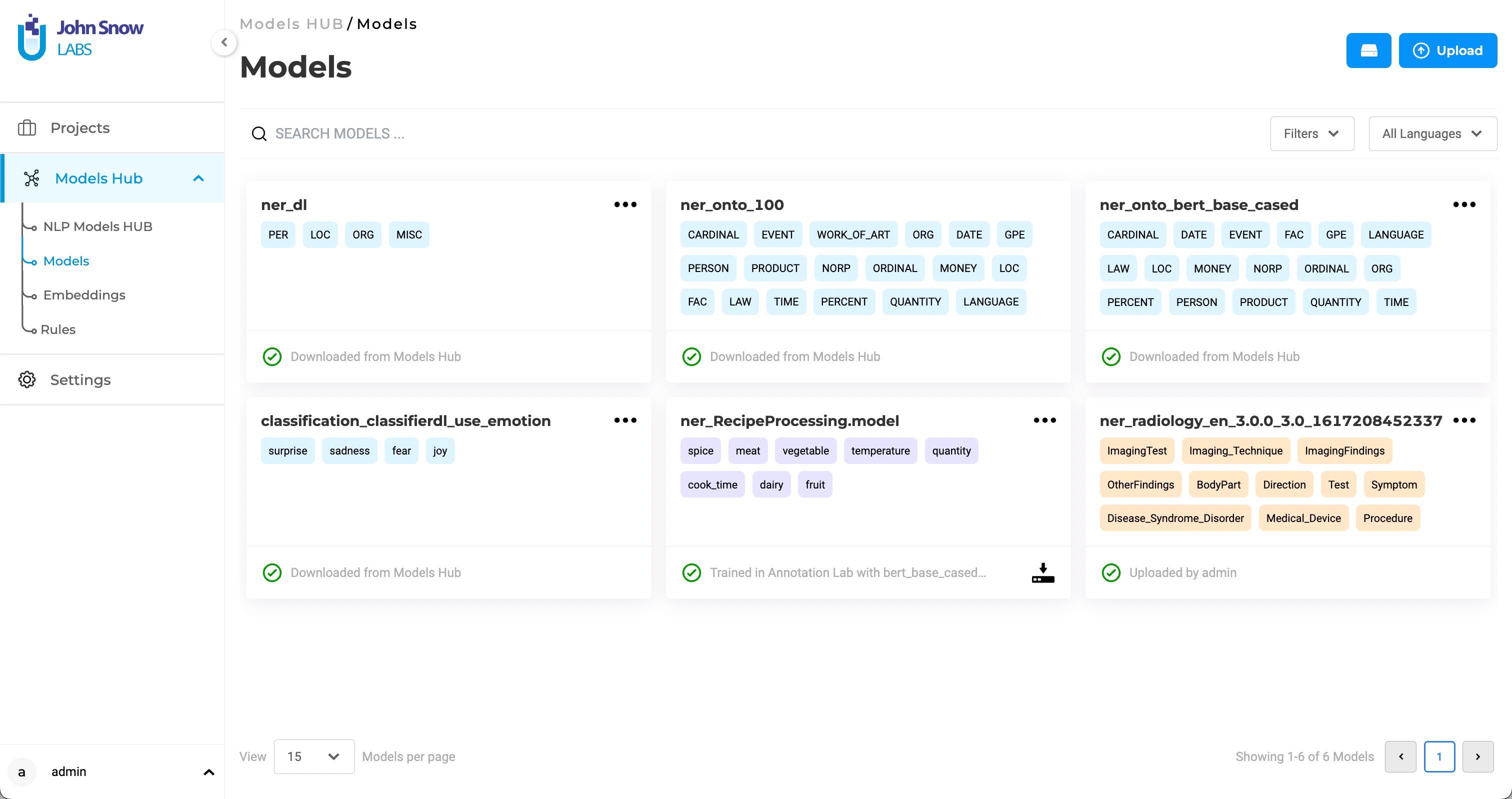Open the All Languages dropdown

tap(1432, 134)
